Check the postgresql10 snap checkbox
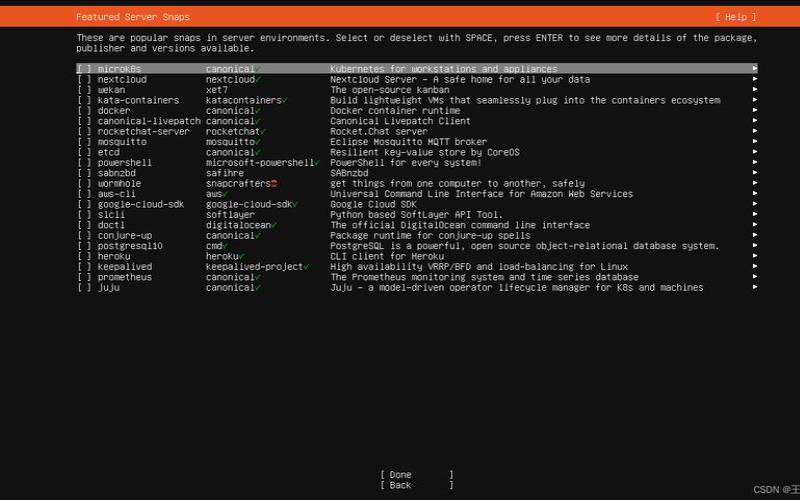The height and width of the screenshot is (500, 800). [83, 246]
